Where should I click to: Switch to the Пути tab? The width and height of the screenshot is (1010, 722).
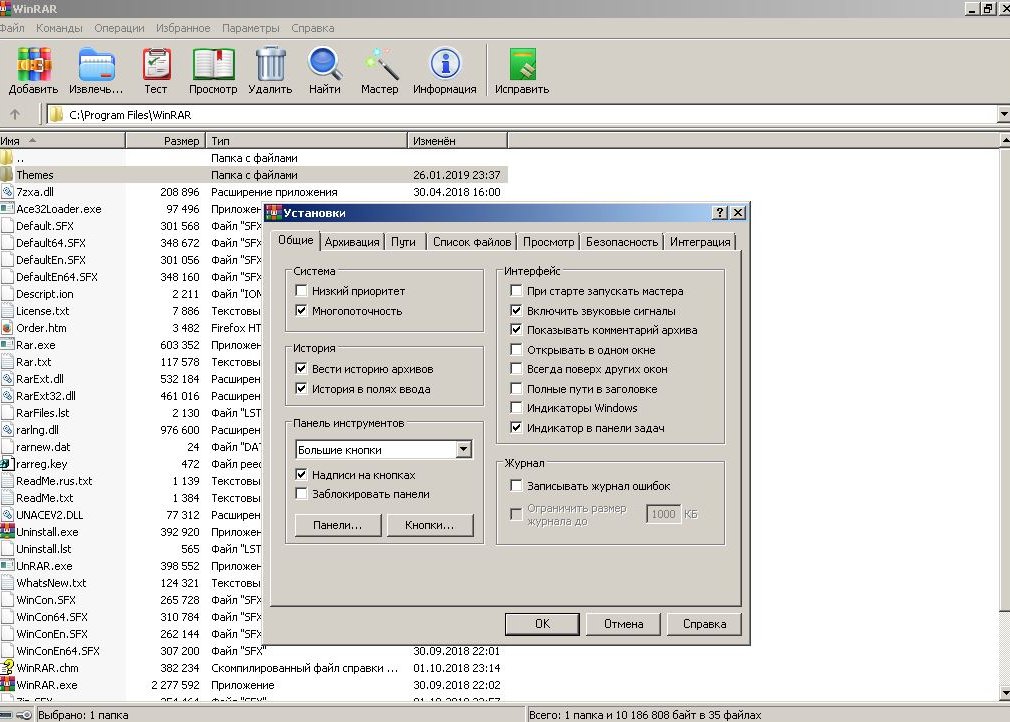point(403,242)
